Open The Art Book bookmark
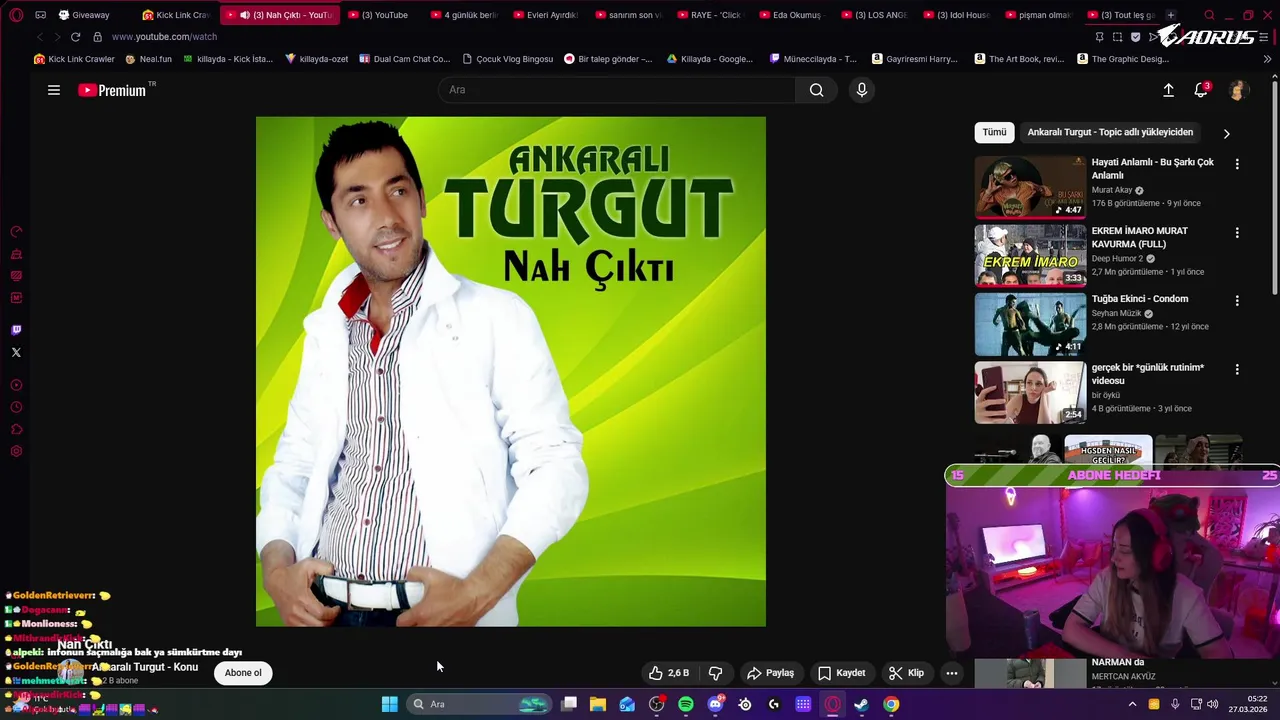1280x720 pixels. coord(1019,59)
